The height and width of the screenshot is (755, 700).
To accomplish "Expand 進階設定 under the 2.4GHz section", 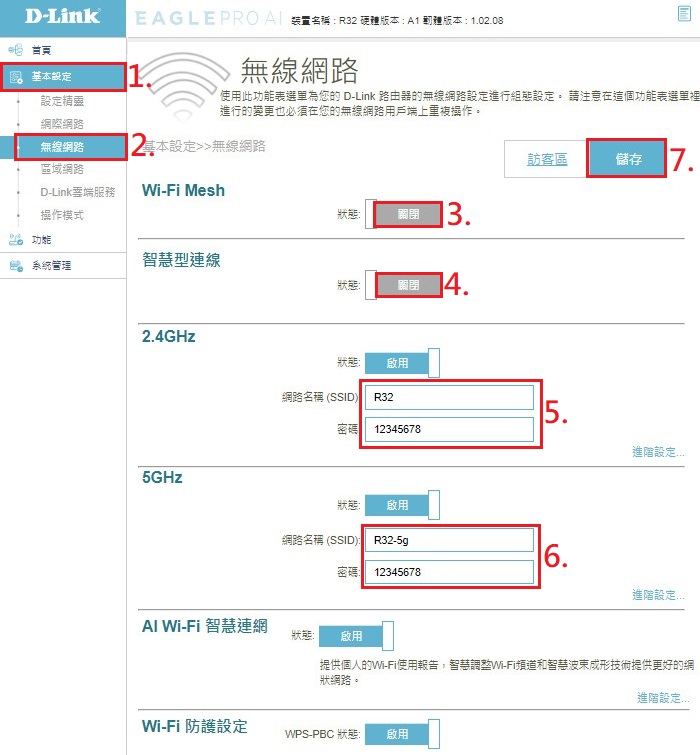I will point(658,453).
